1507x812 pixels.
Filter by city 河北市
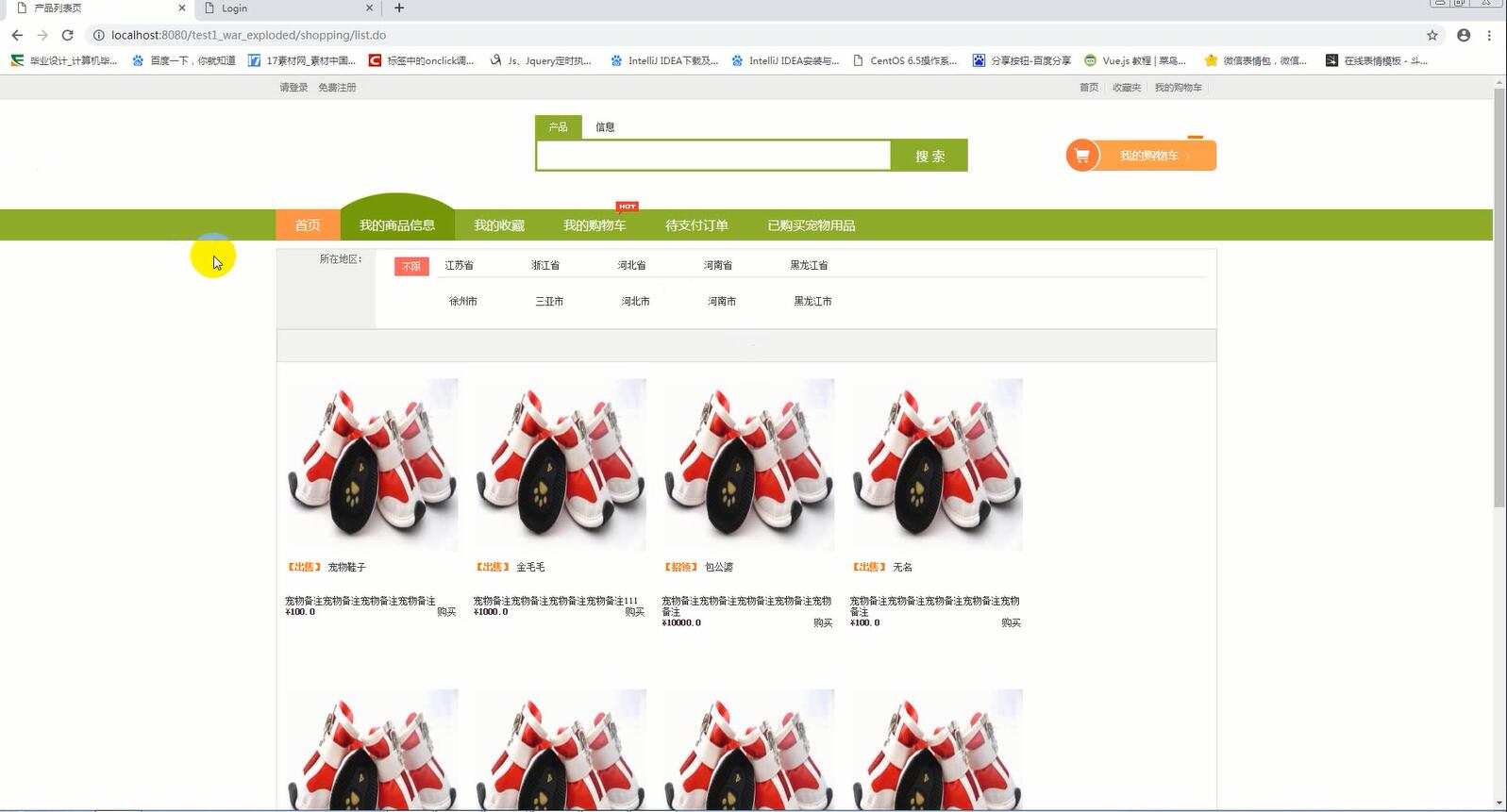(636, 302)
